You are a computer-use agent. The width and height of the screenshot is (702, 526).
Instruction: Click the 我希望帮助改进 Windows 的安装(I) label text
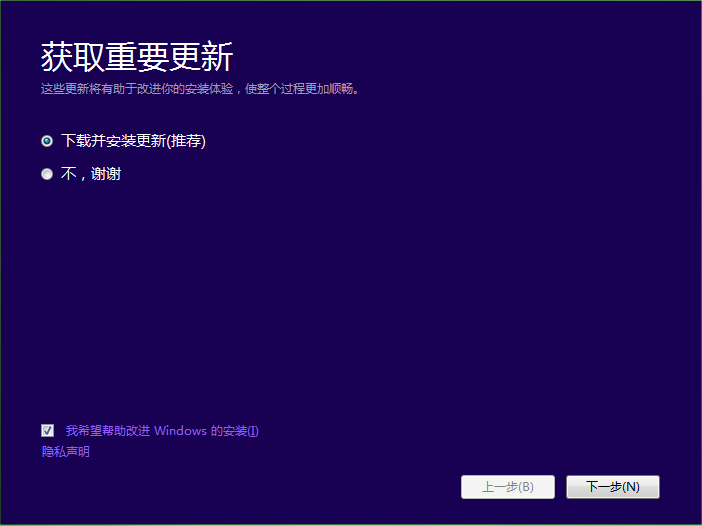[162, 431]
